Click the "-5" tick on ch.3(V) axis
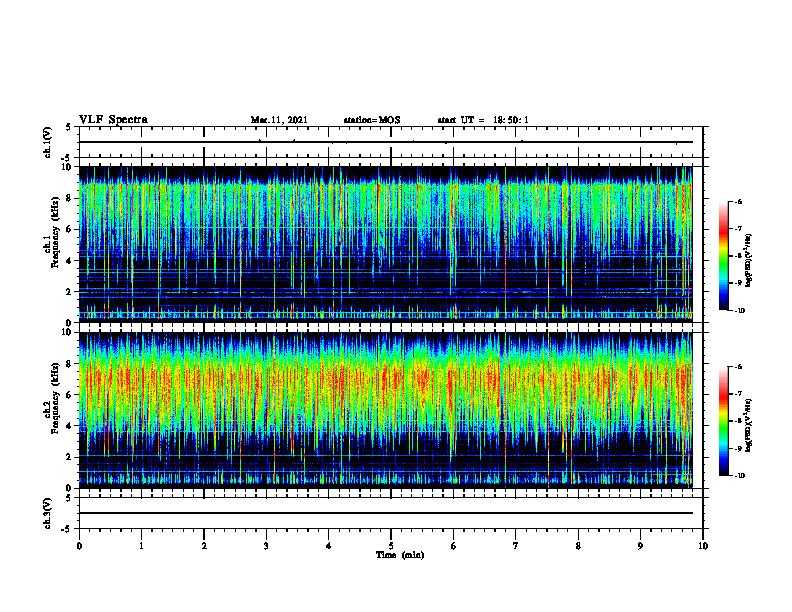792x612 pixels. [x=67, y=529]
